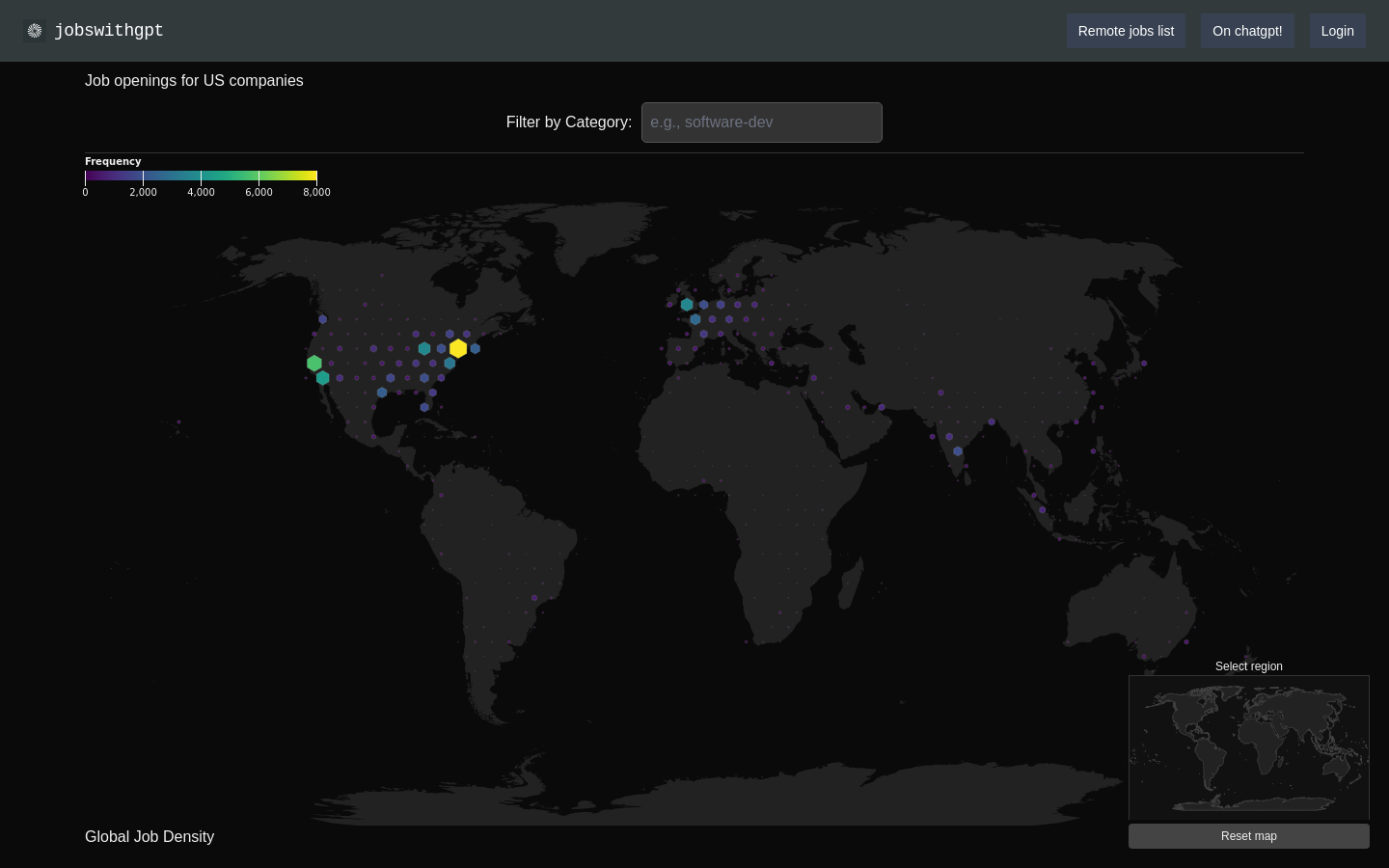Focus the Filter by Category input

(x=762, y=122)
